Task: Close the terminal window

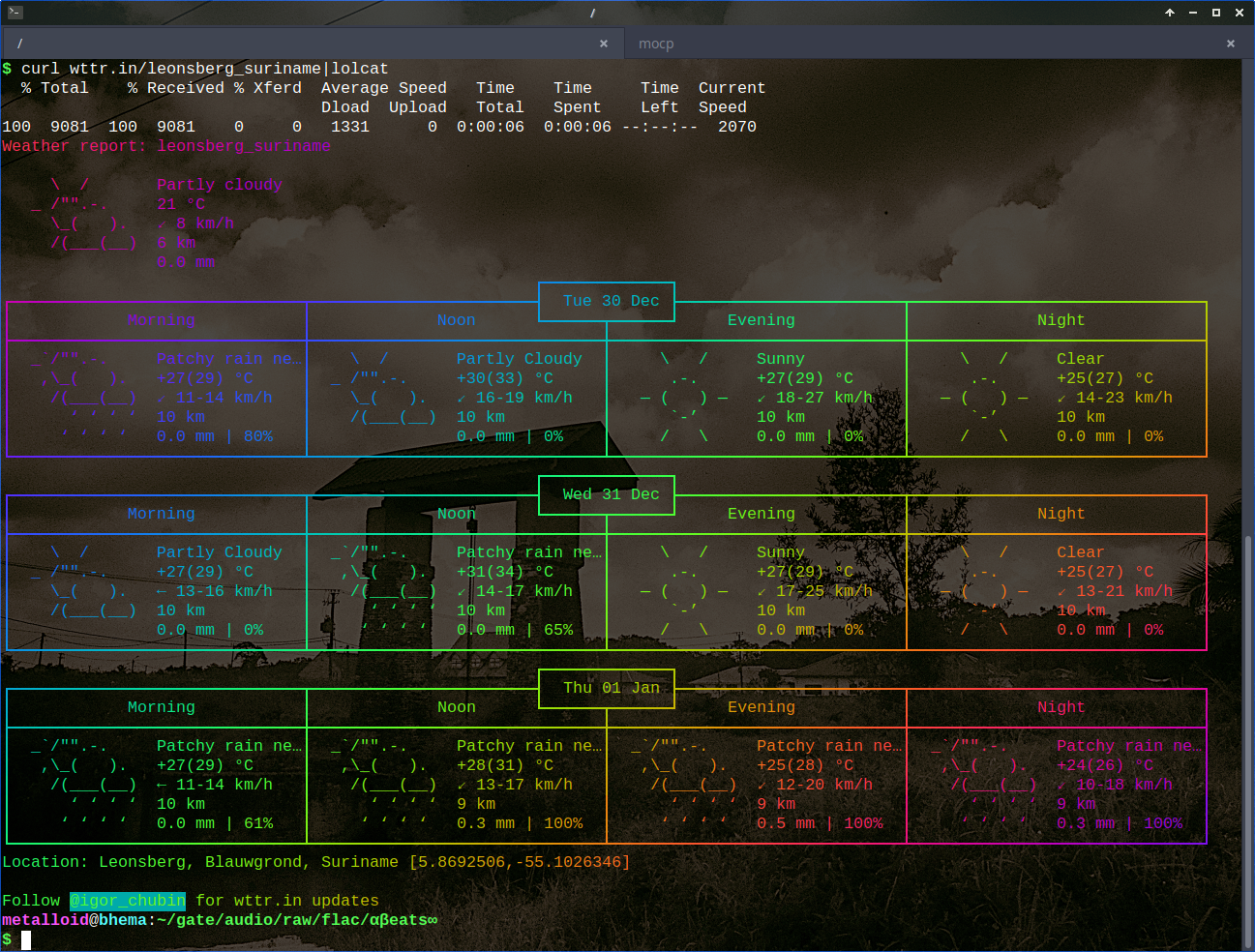Action: 1239,13
